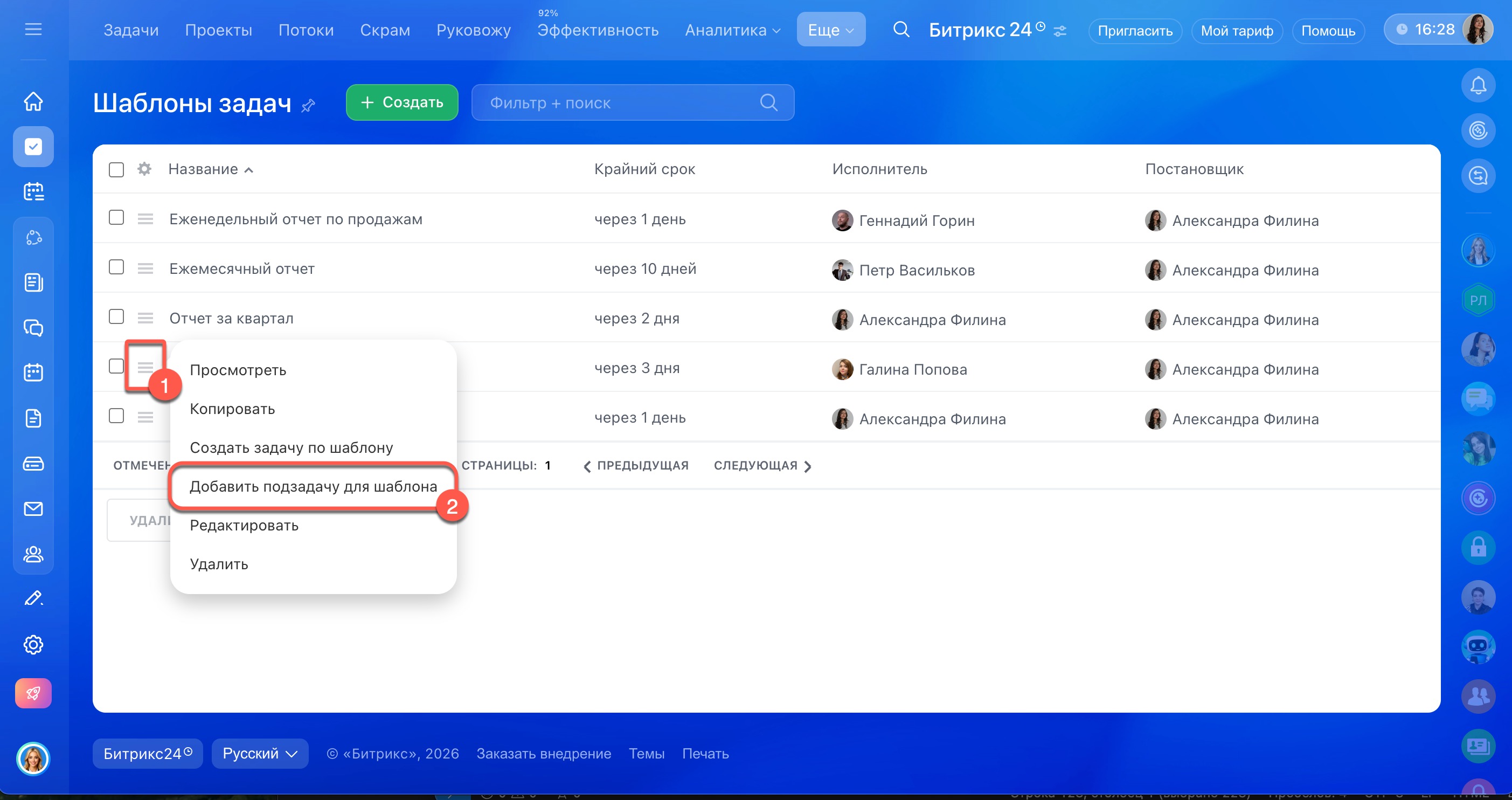Viewport: 1512px width, 800px height.
Task: Click the Пригласить button
Action: (x=1135, y=31)
